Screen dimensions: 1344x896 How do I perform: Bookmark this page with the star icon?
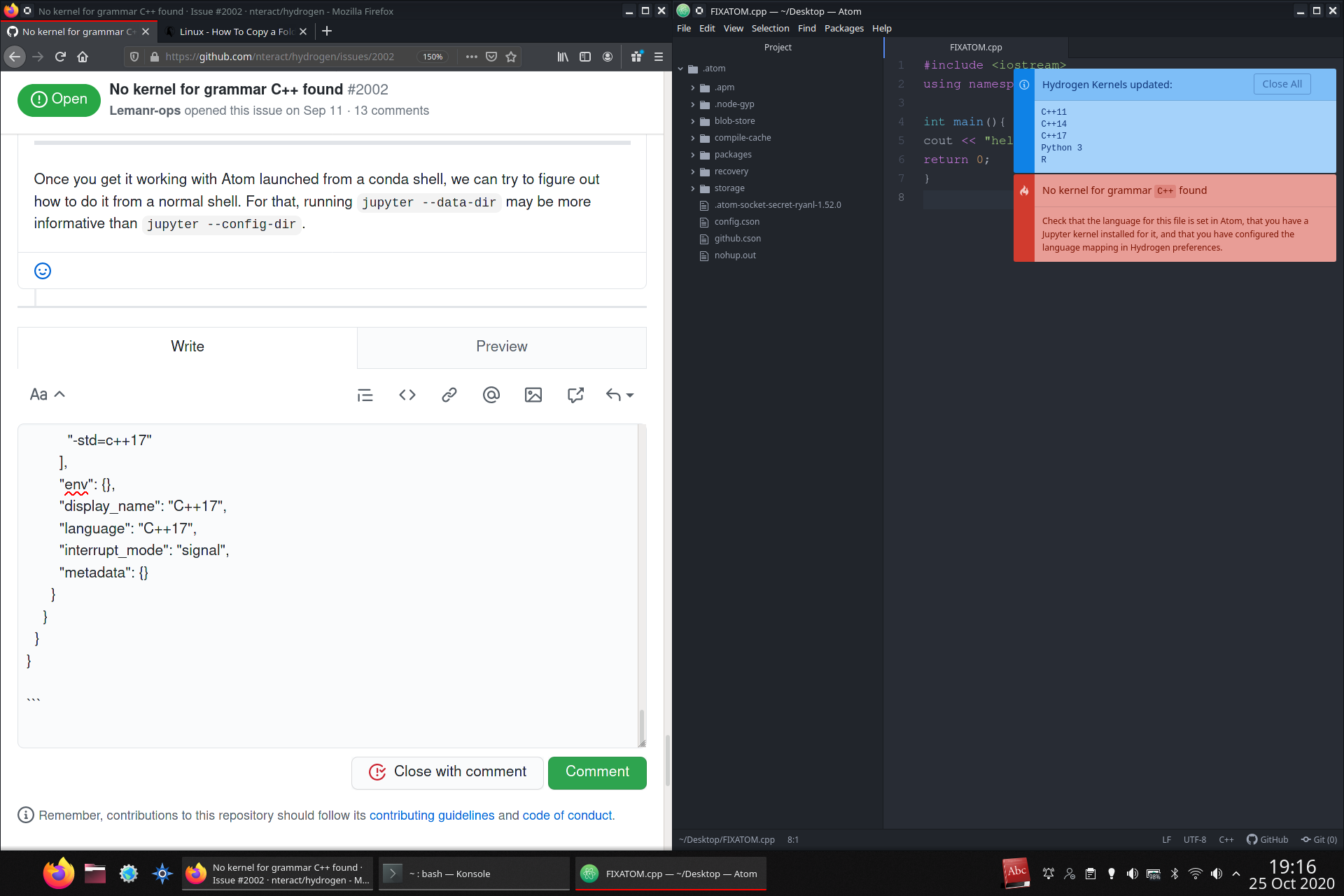point(510,57)
